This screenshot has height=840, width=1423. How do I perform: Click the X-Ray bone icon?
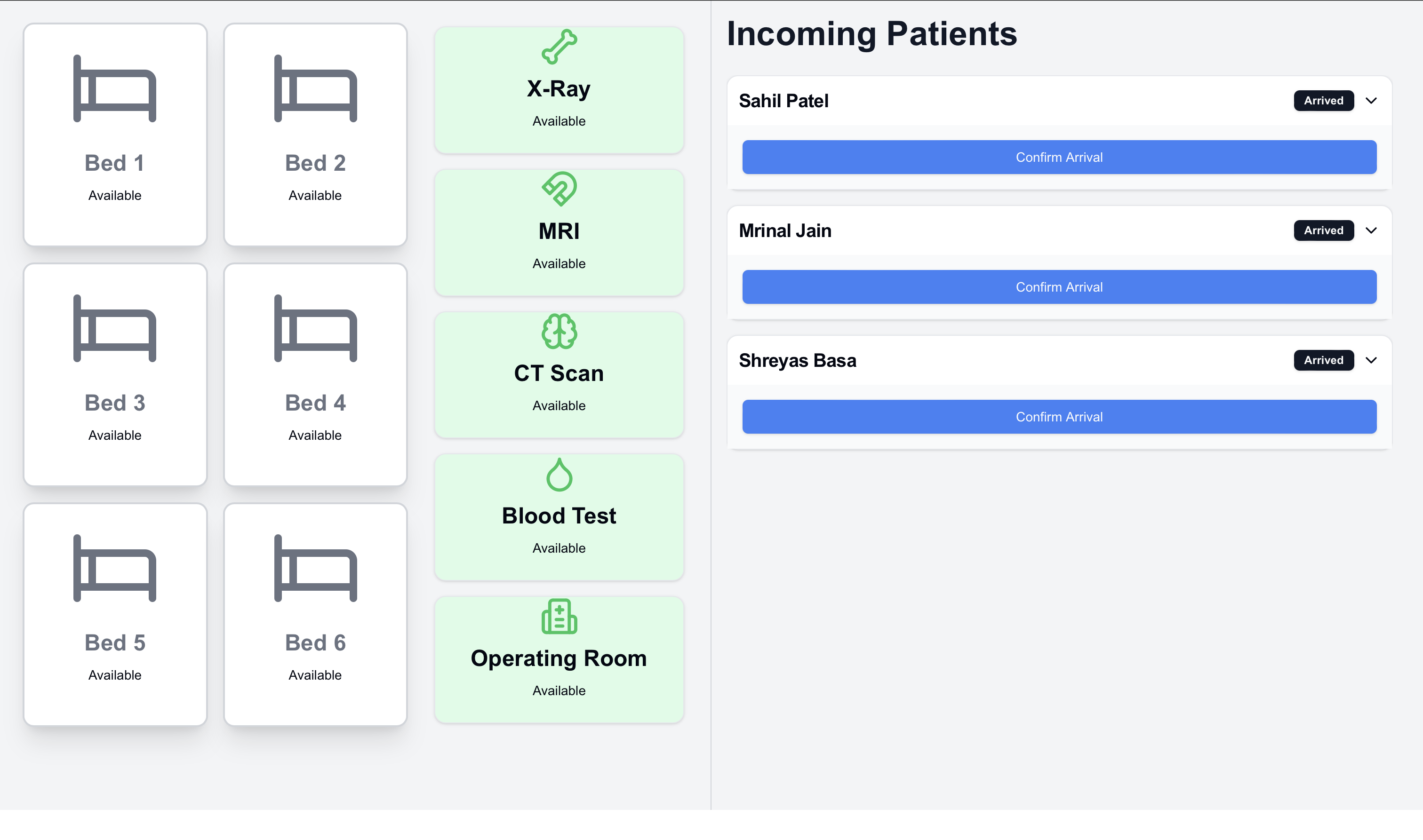click(x=559, y=47)
